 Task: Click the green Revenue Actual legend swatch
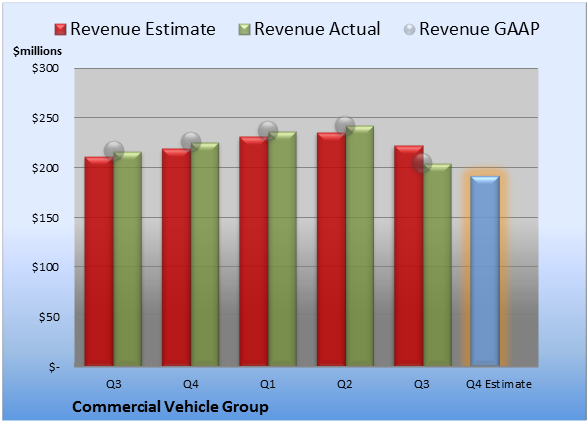[x=244, y=30]
